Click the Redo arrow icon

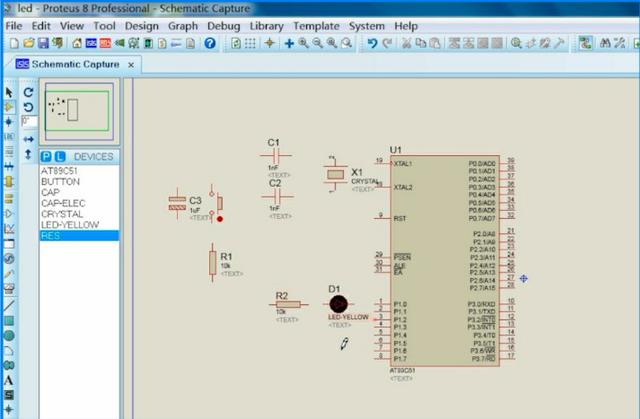click(387, 43)
